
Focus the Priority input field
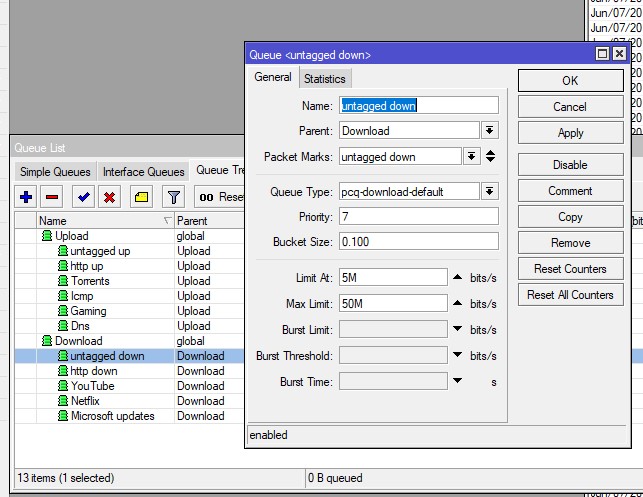coord(419,217)
